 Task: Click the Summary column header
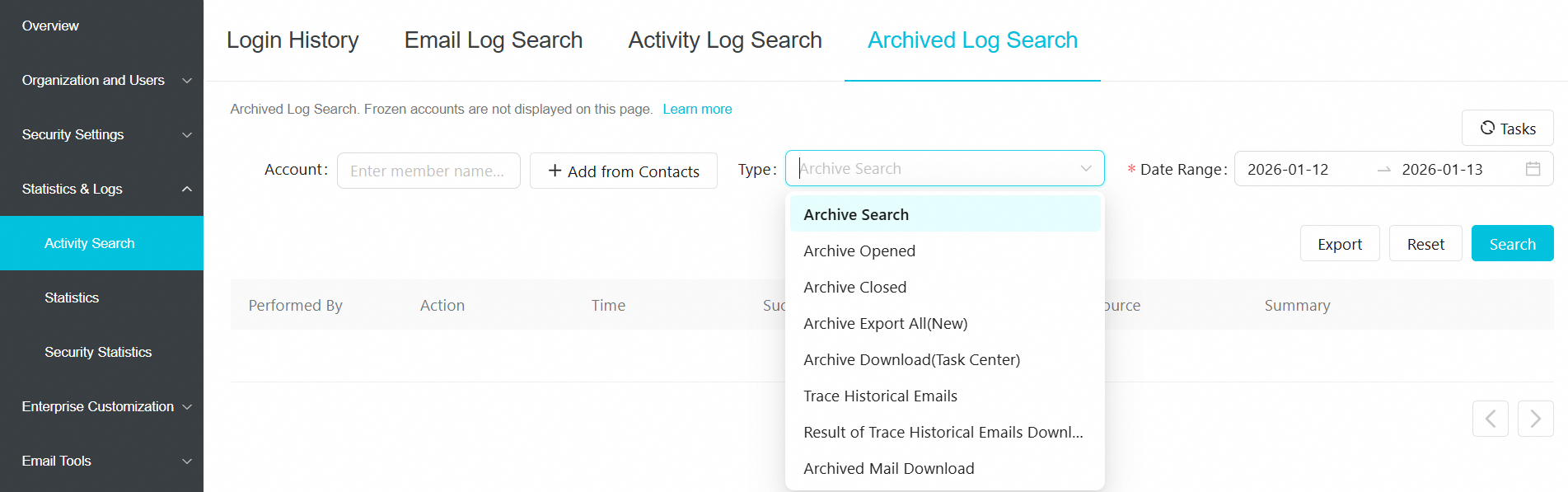[x=1297, y=305]
